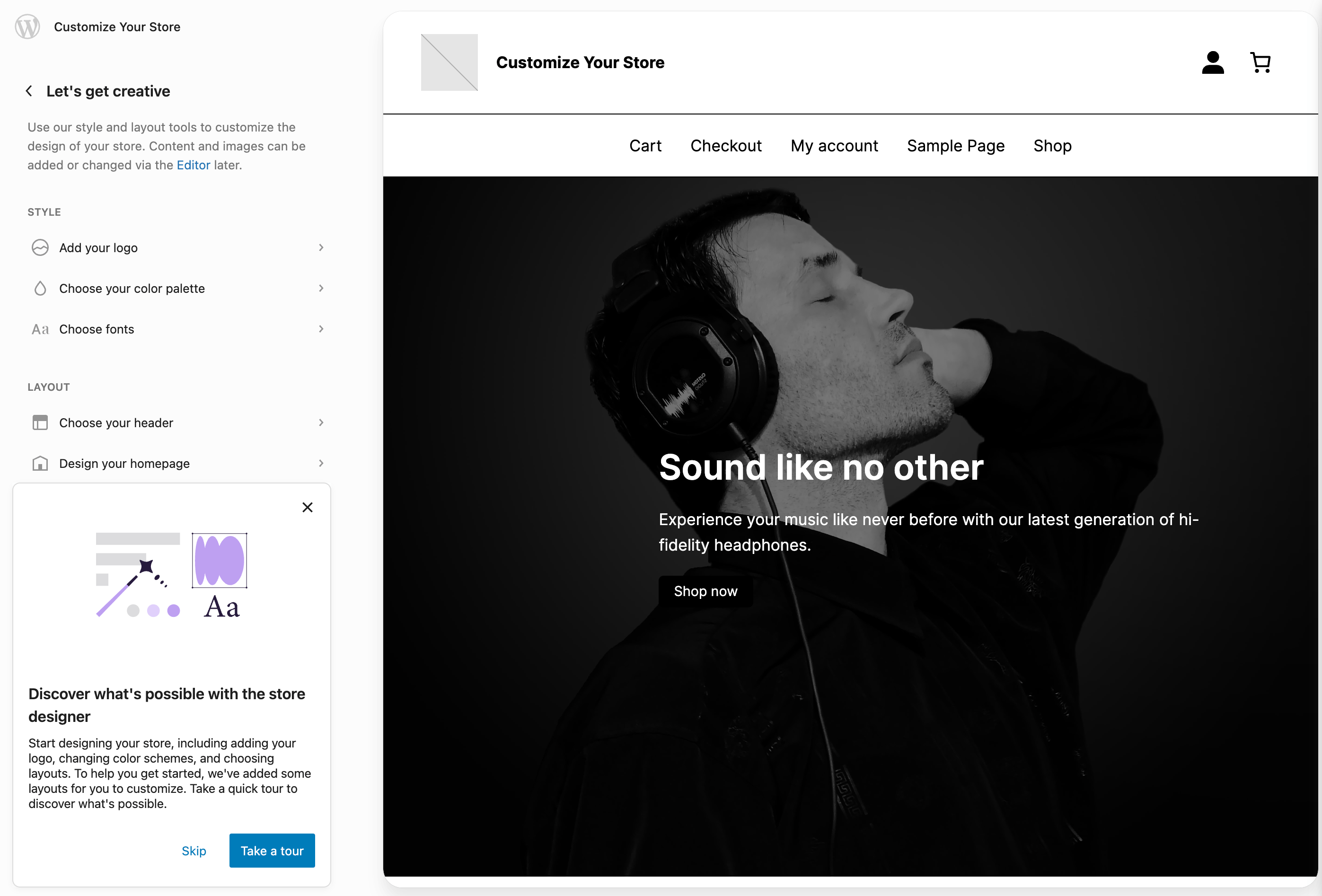Click the back arrow beside Let's get creative
The width and height of the screenshot is (1322, 896).
click(28, 90)
